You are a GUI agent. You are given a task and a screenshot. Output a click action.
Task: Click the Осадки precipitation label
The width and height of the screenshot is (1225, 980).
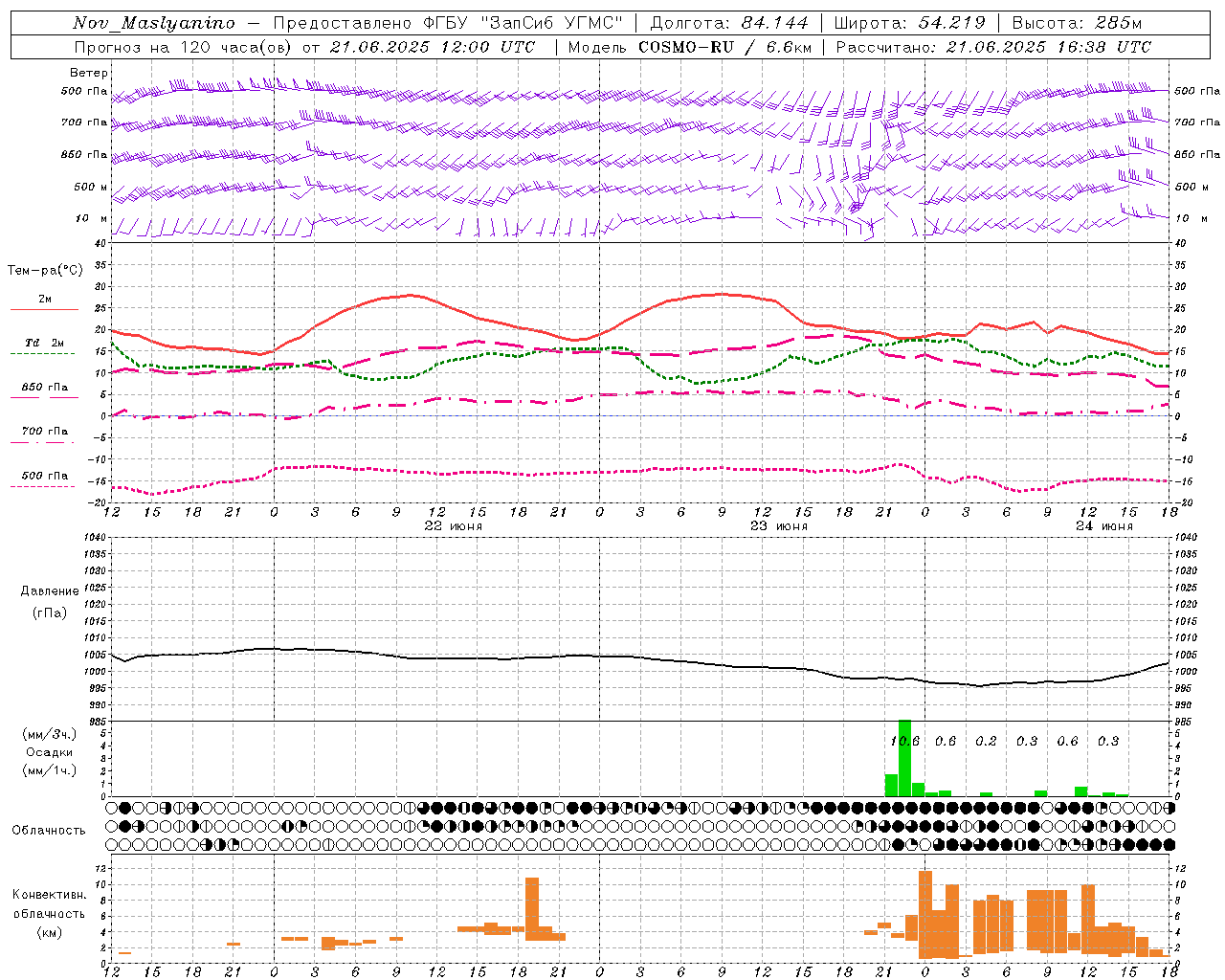(x=50, y=752)
